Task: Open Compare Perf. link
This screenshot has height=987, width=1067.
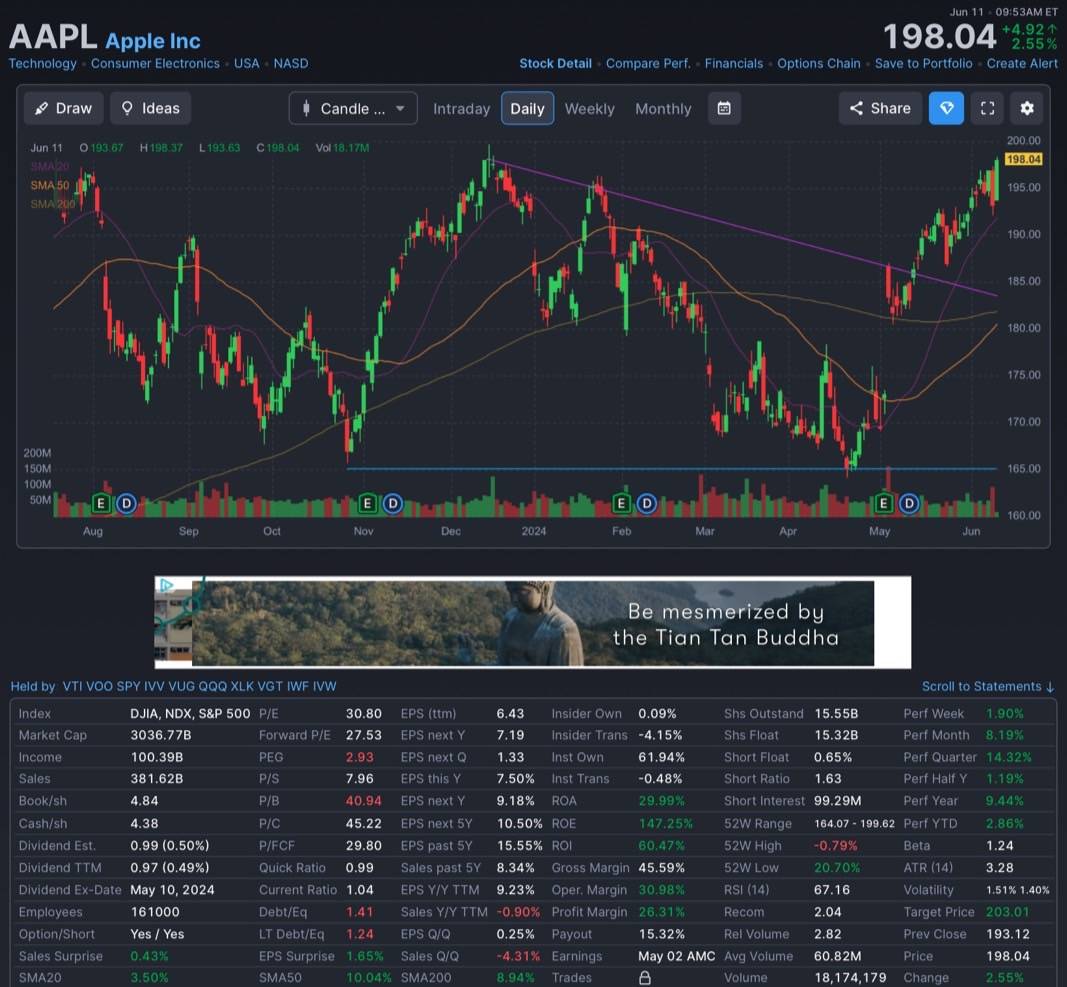Action: point(648,63)
